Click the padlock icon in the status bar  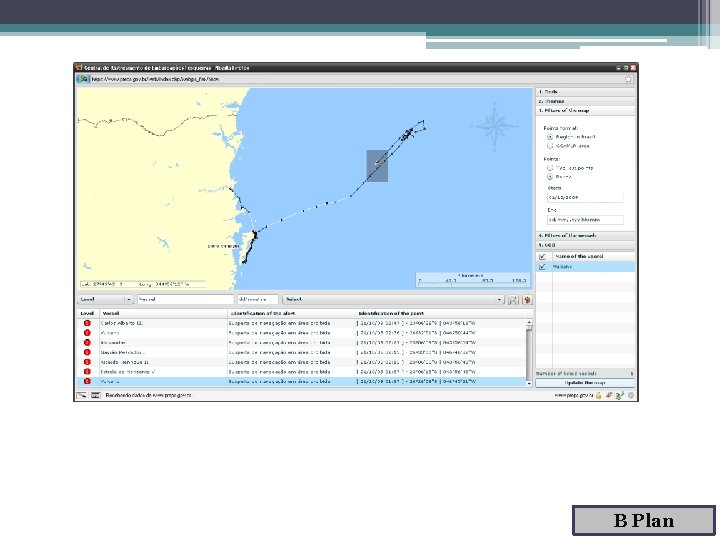[599, 395]
